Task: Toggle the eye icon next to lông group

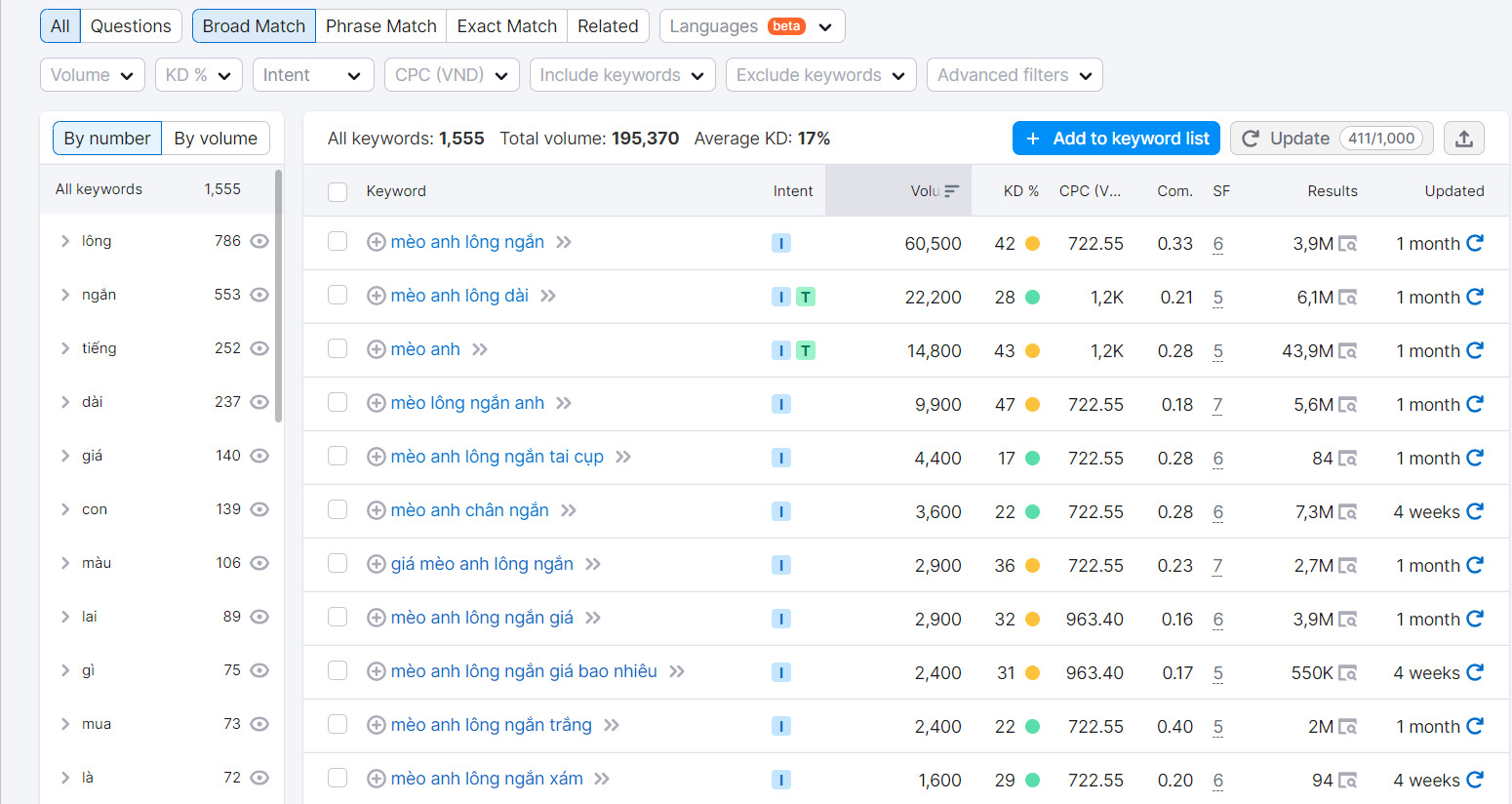Action: pyautogui.click(x=259, y=240)
